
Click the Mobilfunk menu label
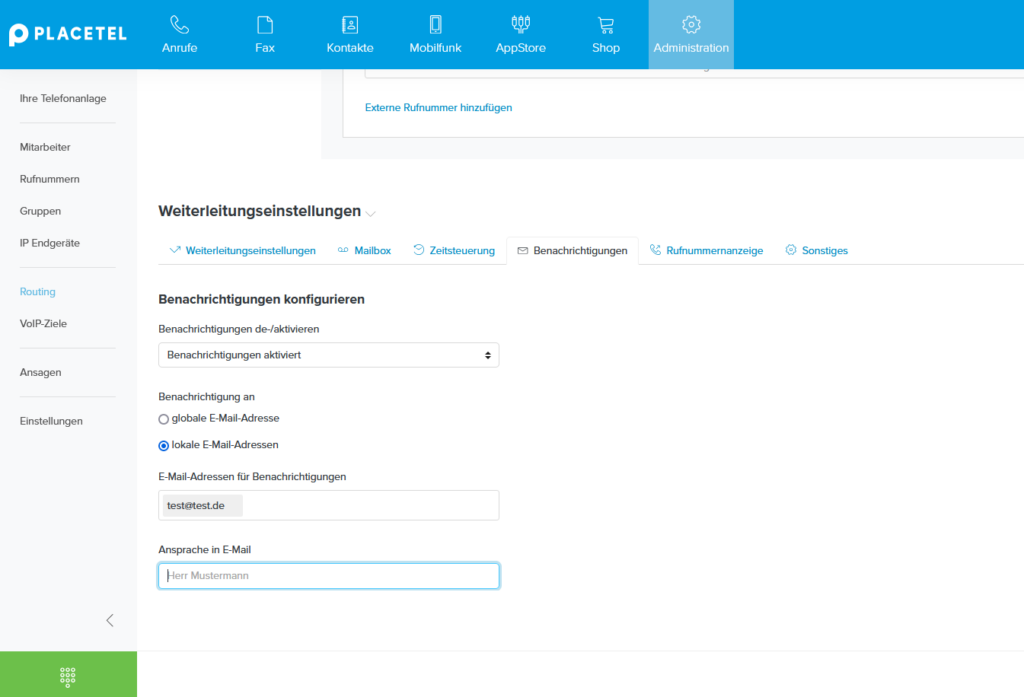pos(436,48)
